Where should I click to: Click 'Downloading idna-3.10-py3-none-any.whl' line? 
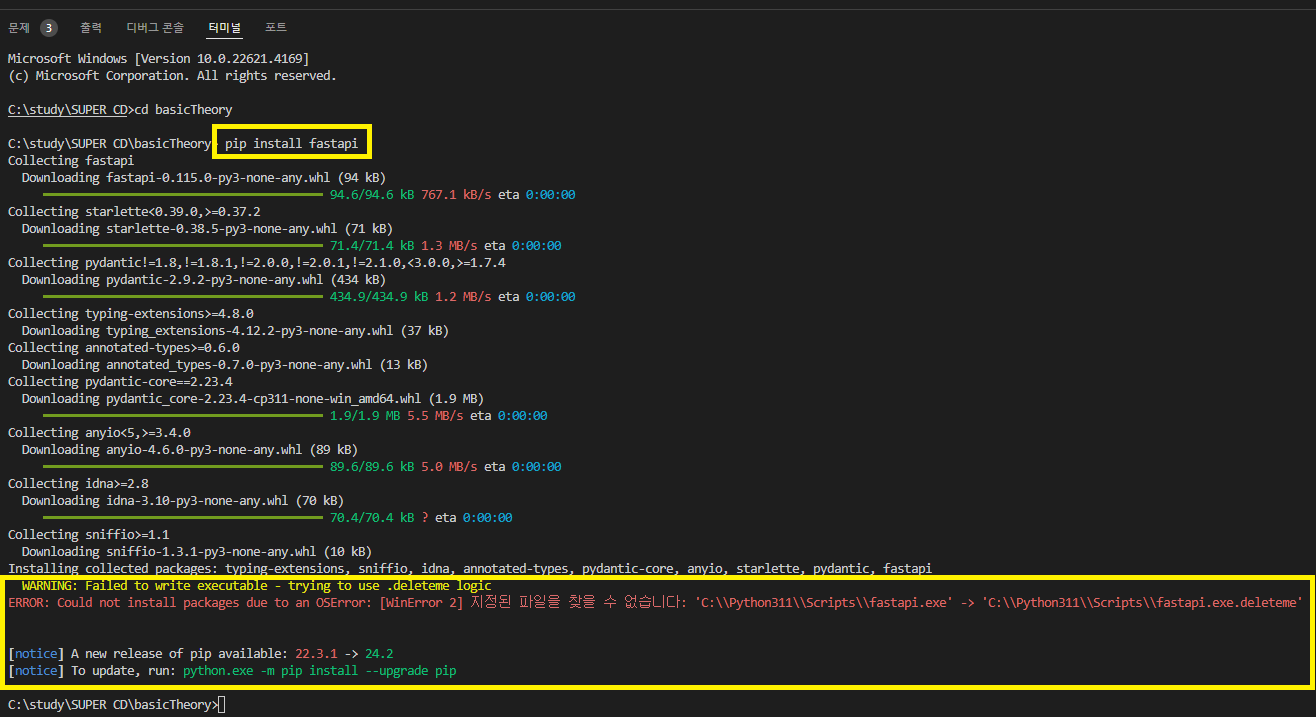coord(182,500)
